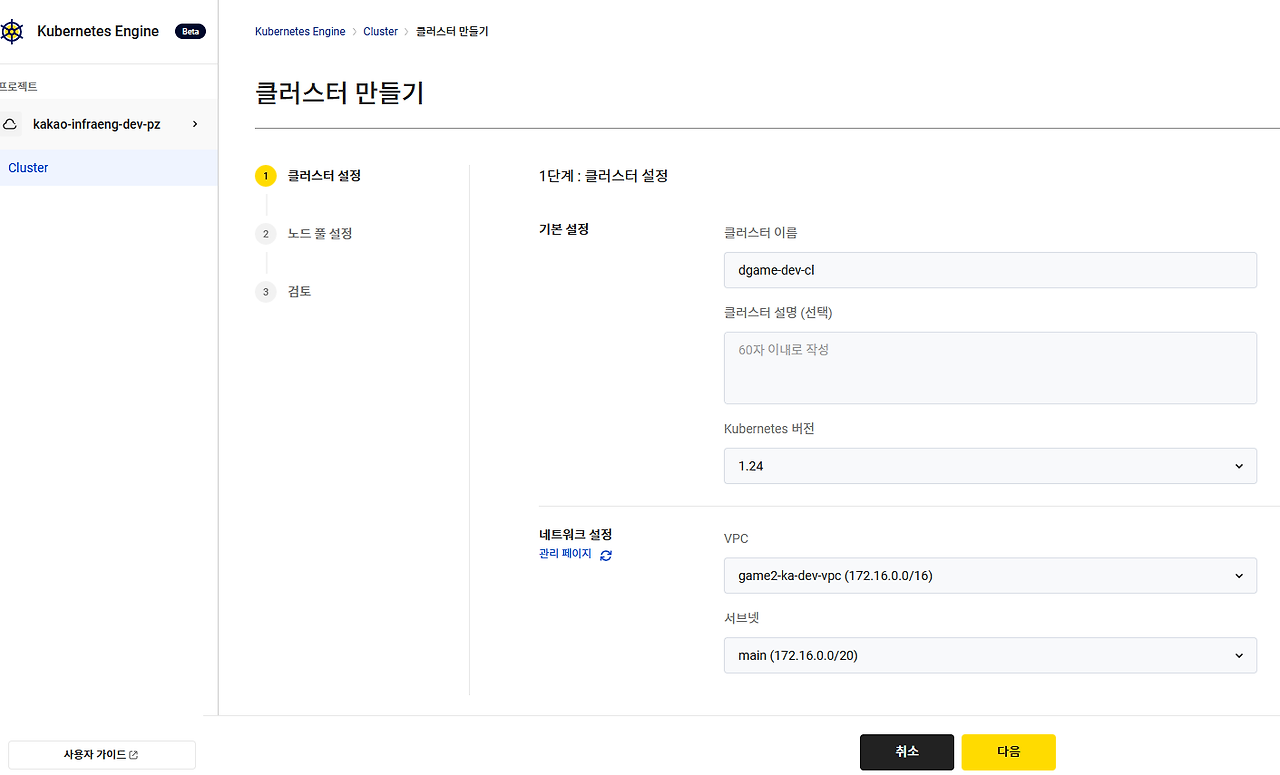Click Kubernetes Engine in the breadcrumb
Screen dimensions: 1280x775
(x=300, y=32)
